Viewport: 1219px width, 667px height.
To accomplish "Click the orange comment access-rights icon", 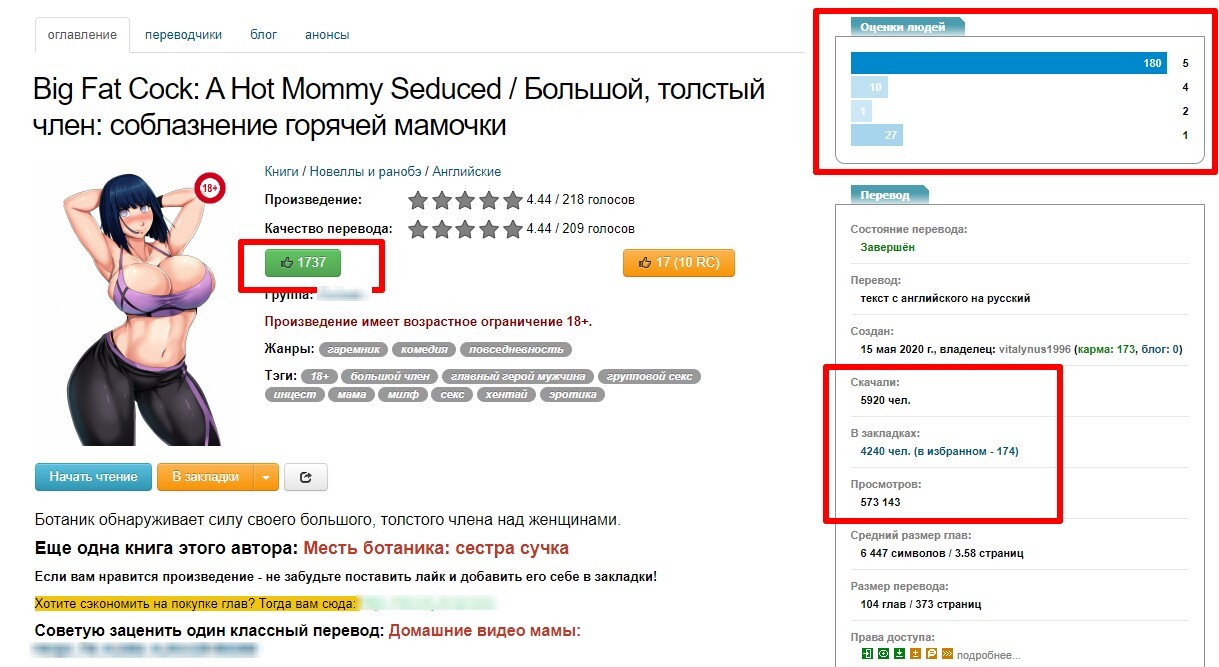I will 931,654.
